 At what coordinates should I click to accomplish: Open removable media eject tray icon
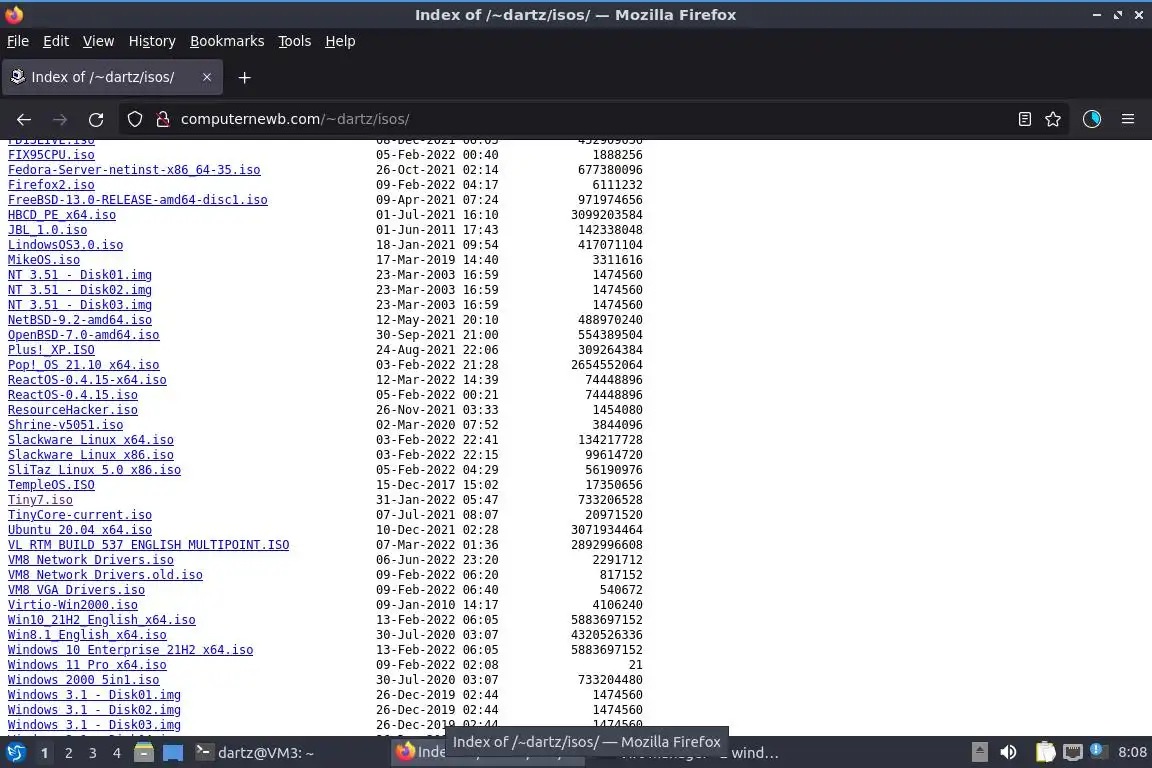point(979,752)
